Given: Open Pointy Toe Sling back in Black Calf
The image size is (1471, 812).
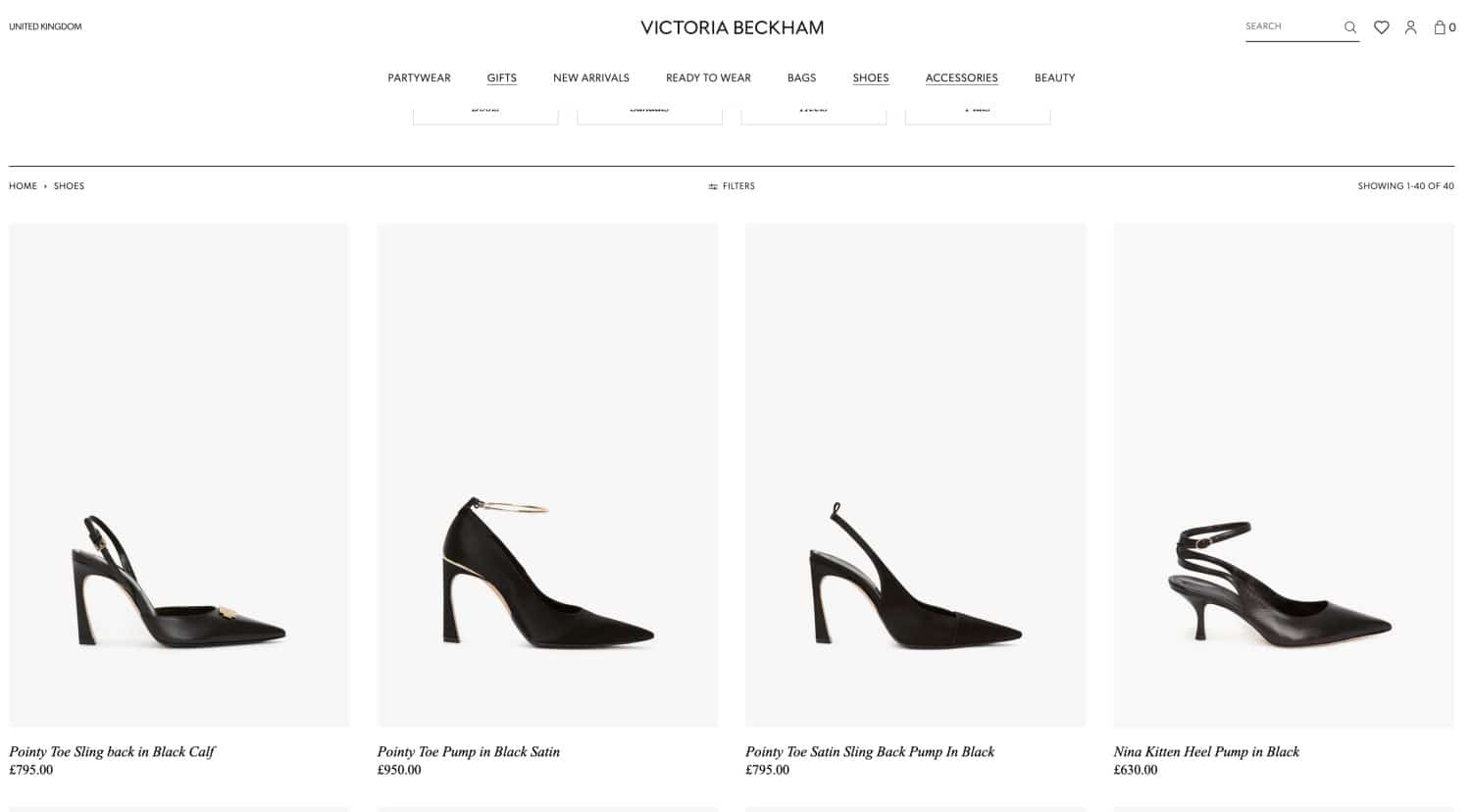Looking at the screenshot, I should pyautogui.click(x=112, y=751).
